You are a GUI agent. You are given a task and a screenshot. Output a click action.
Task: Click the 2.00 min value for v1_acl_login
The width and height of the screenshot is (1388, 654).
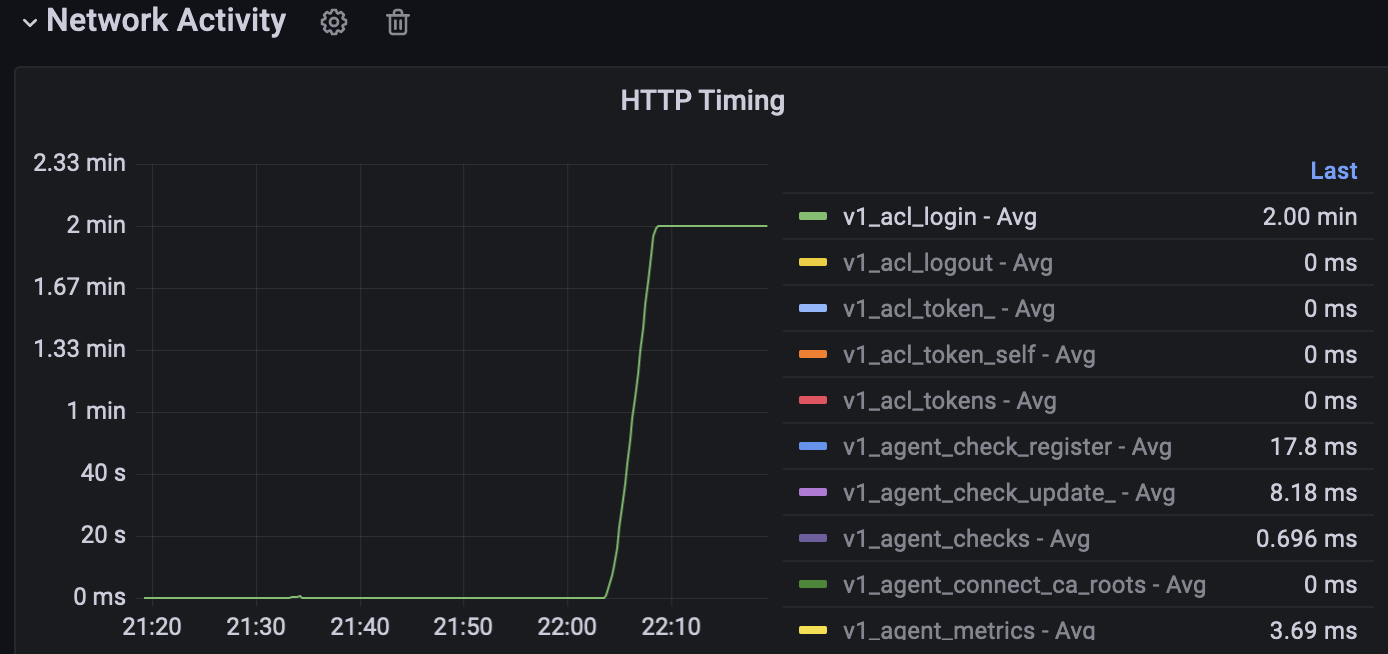1309,216
